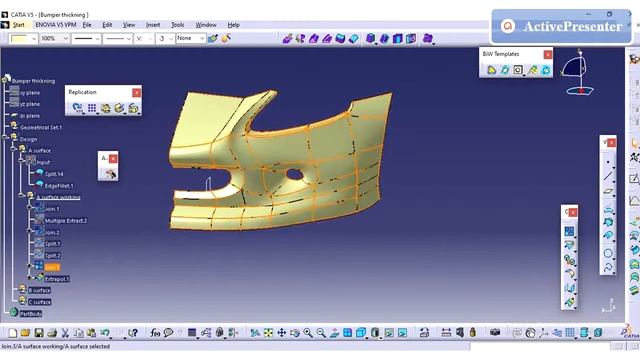This screenshot has width=640, height=360.
Task: Click the first icon in BiW Templates
Action: click(492, 70)
